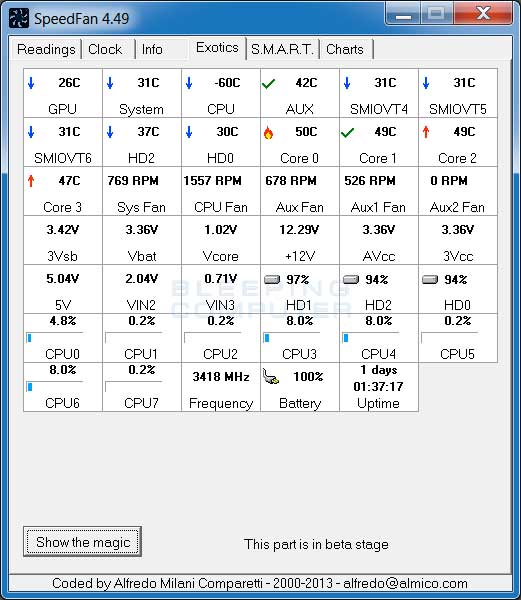The image size is (521, 600).
Task: Click the CPU6 usage bar
Action: pos(55,386)
